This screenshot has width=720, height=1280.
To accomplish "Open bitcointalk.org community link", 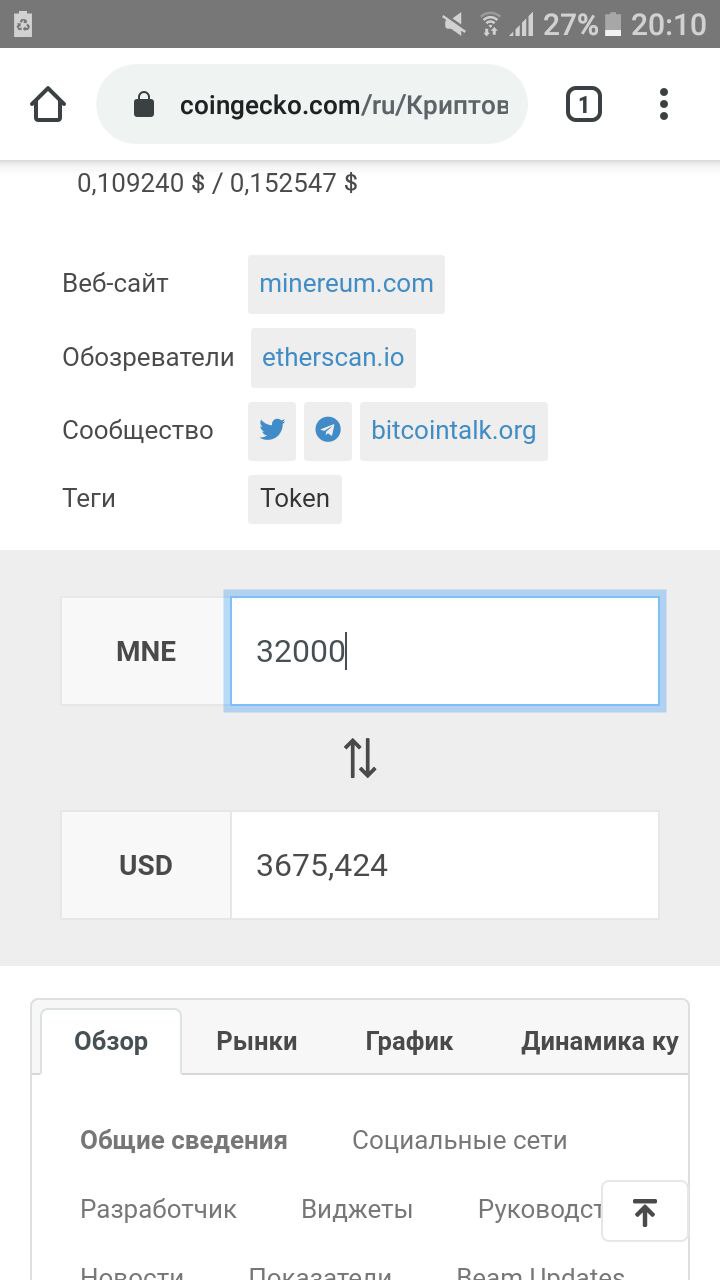I will pos(453,431).
